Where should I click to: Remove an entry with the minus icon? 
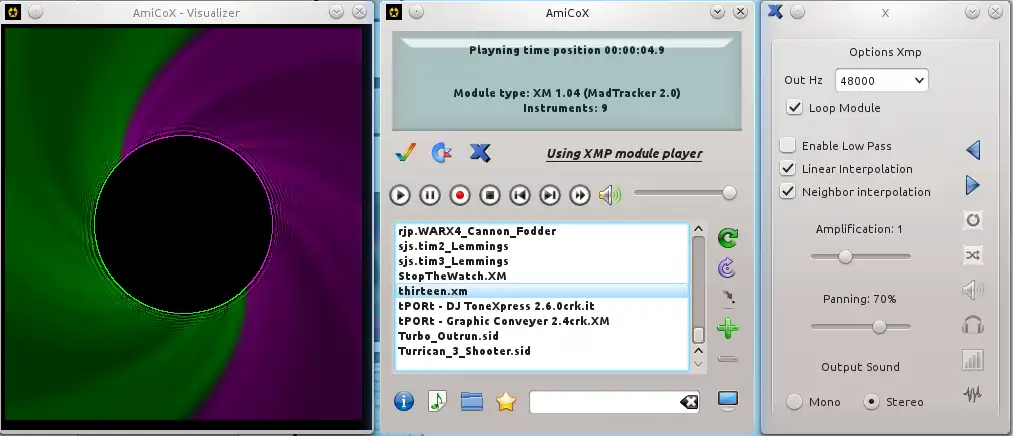click(x=728, y=358)
